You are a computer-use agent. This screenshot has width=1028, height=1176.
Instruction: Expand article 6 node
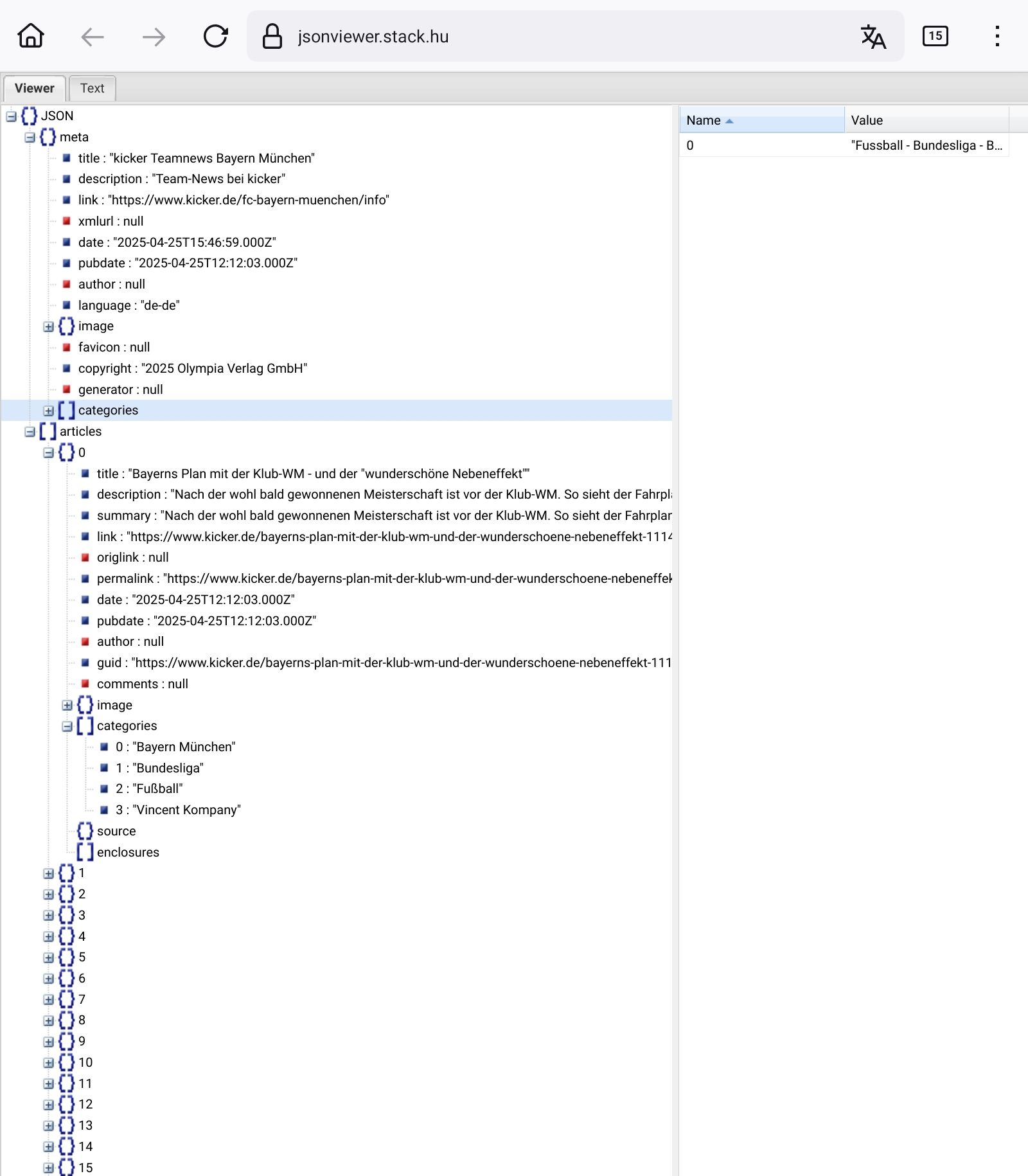coord(48,979)
